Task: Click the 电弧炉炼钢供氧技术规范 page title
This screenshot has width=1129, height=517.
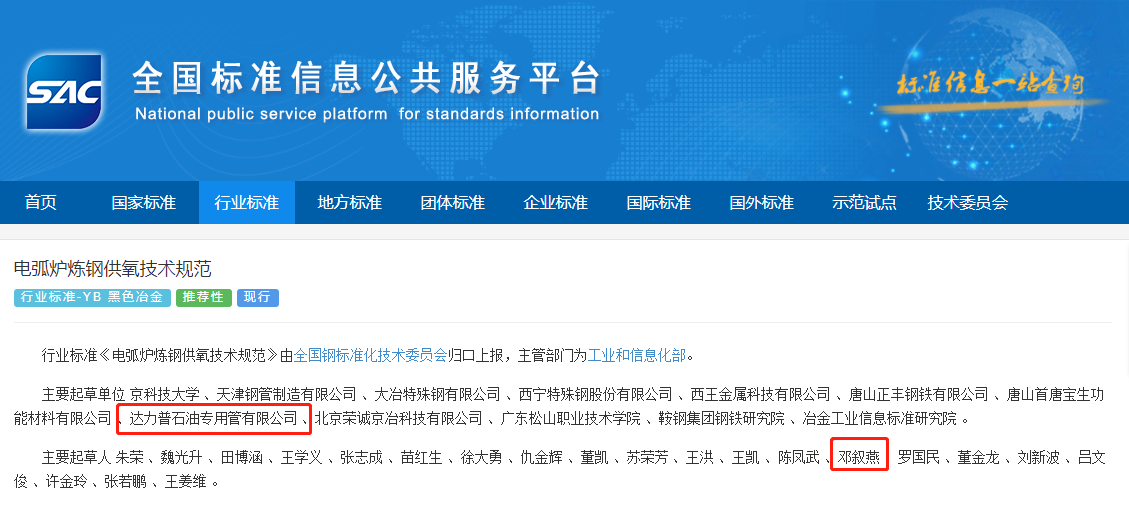Action: tap(112, 269)
